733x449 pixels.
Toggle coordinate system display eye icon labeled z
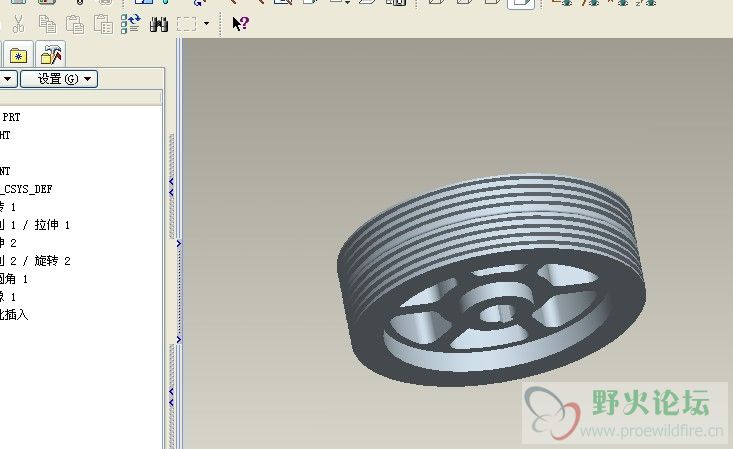647,2
